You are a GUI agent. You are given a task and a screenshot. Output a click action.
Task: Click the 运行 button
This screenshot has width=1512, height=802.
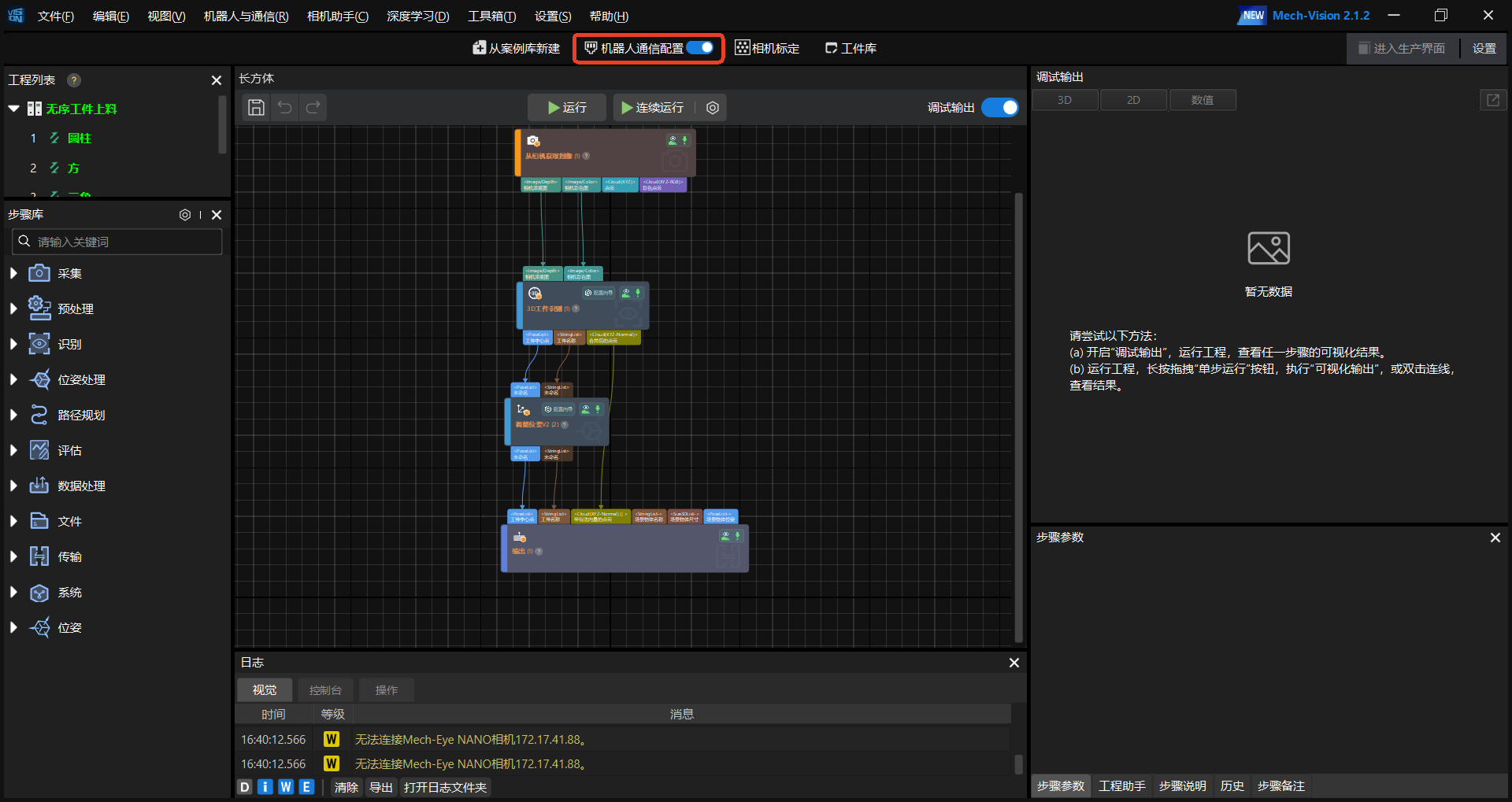(567, 108)
